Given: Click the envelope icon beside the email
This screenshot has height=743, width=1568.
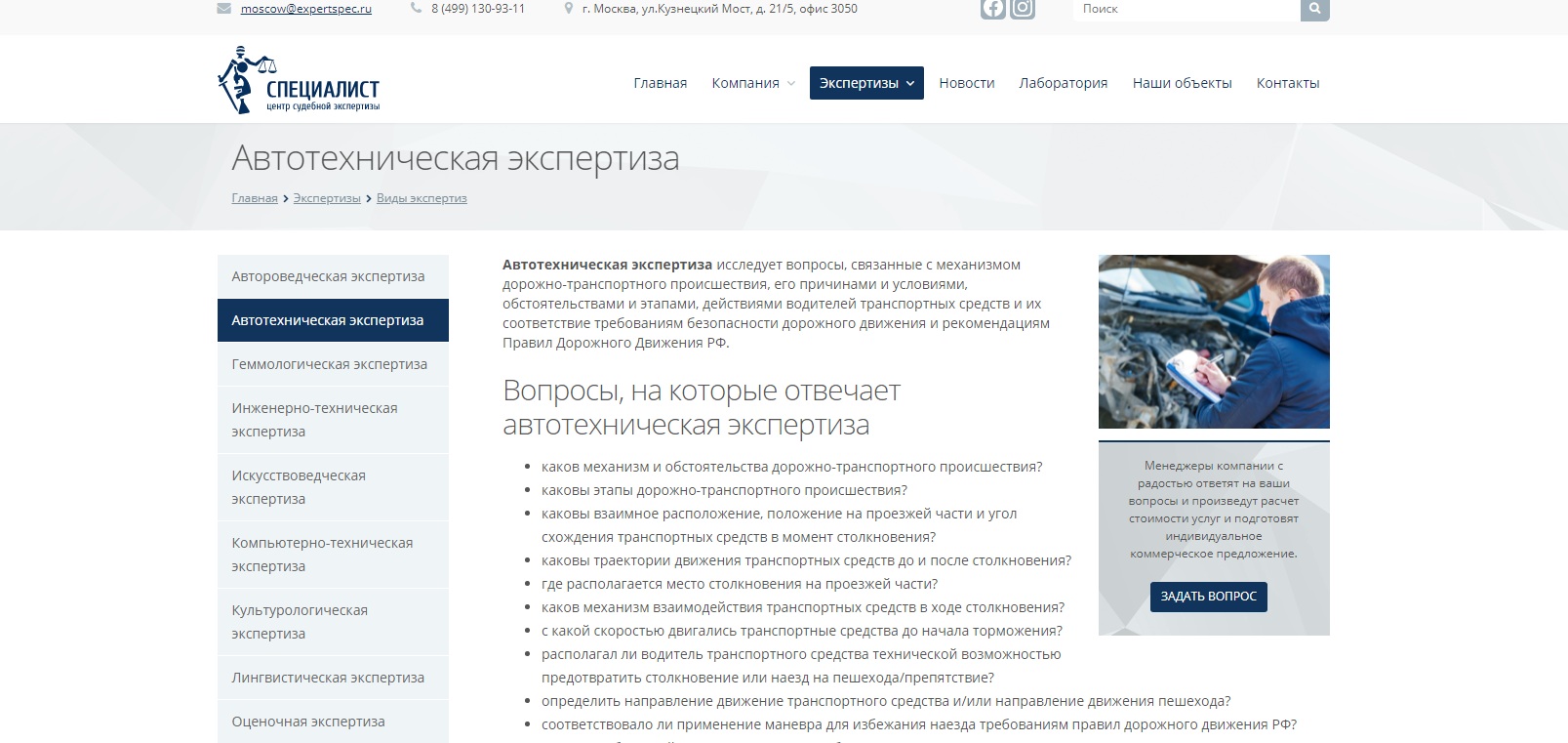Looking at the screenshot, I should pos(223,9).
